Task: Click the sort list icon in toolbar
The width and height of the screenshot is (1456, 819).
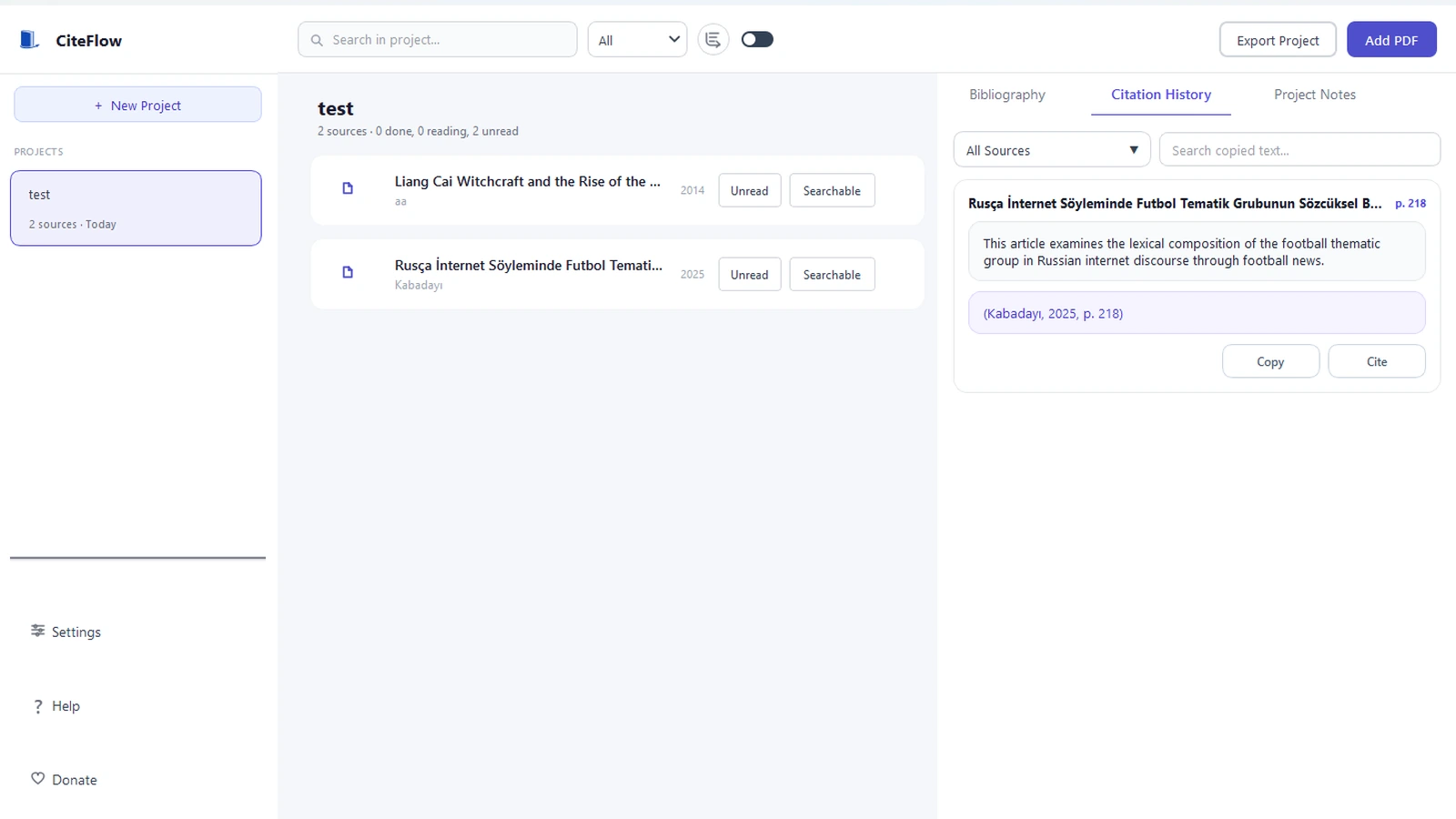Action: [x=713, y=39]
